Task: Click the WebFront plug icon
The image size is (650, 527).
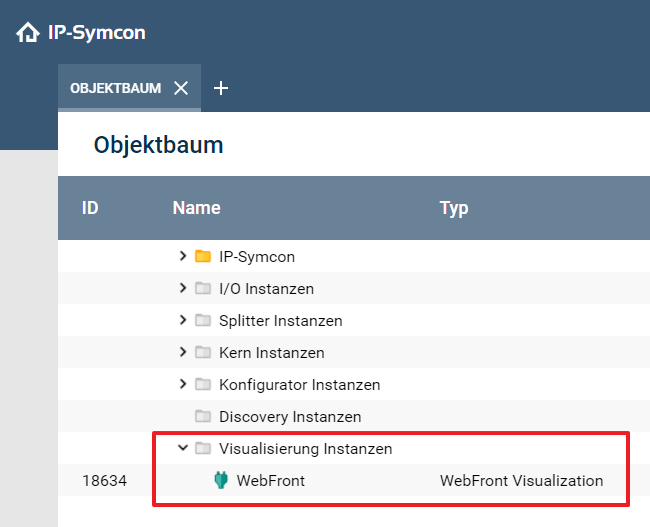Action: (221, 481)
